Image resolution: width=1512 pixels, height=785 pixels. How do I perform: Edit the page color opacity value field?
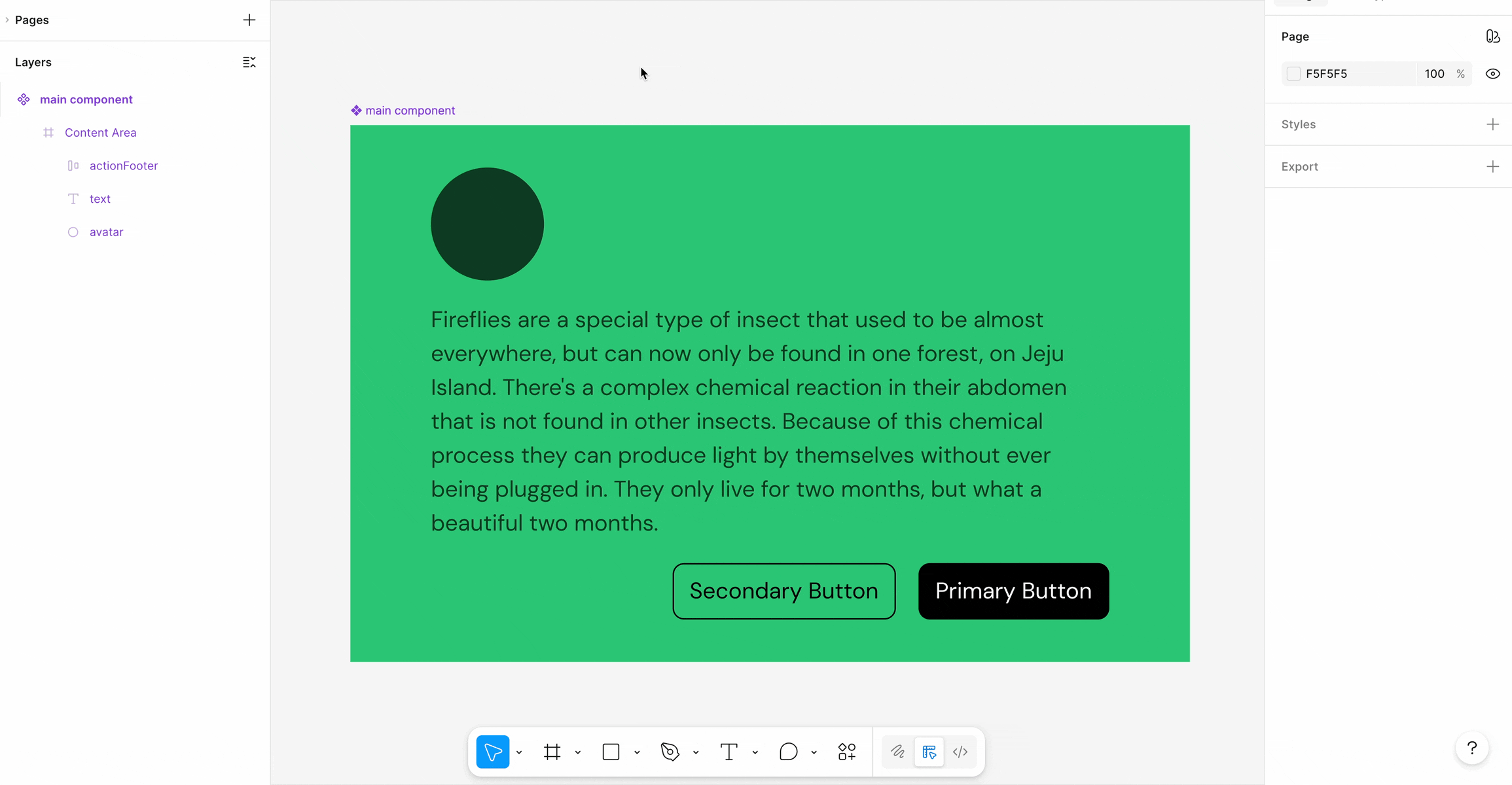coord(1434,73)
